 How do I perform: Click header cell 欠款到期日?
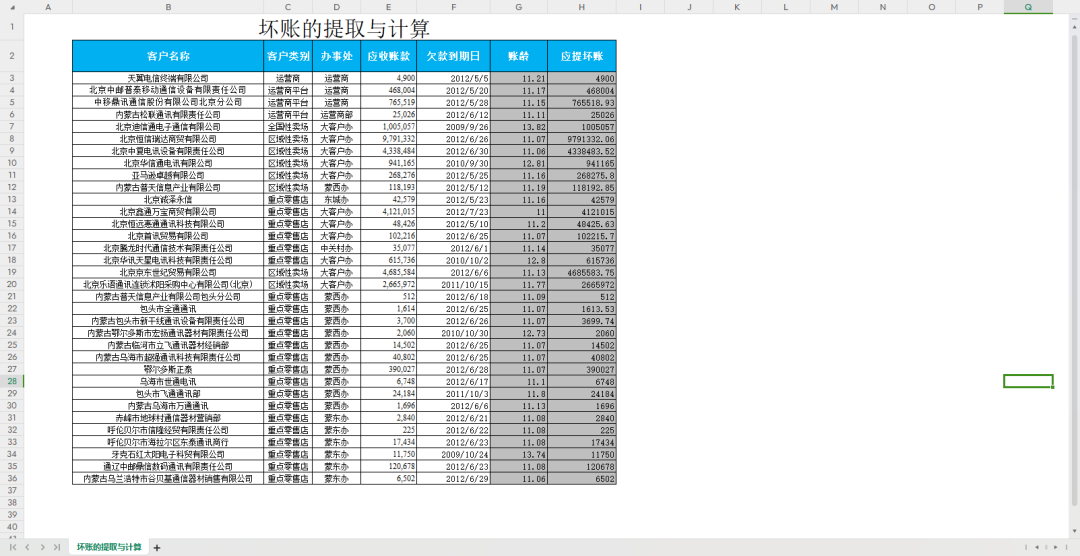coord(454,56)
